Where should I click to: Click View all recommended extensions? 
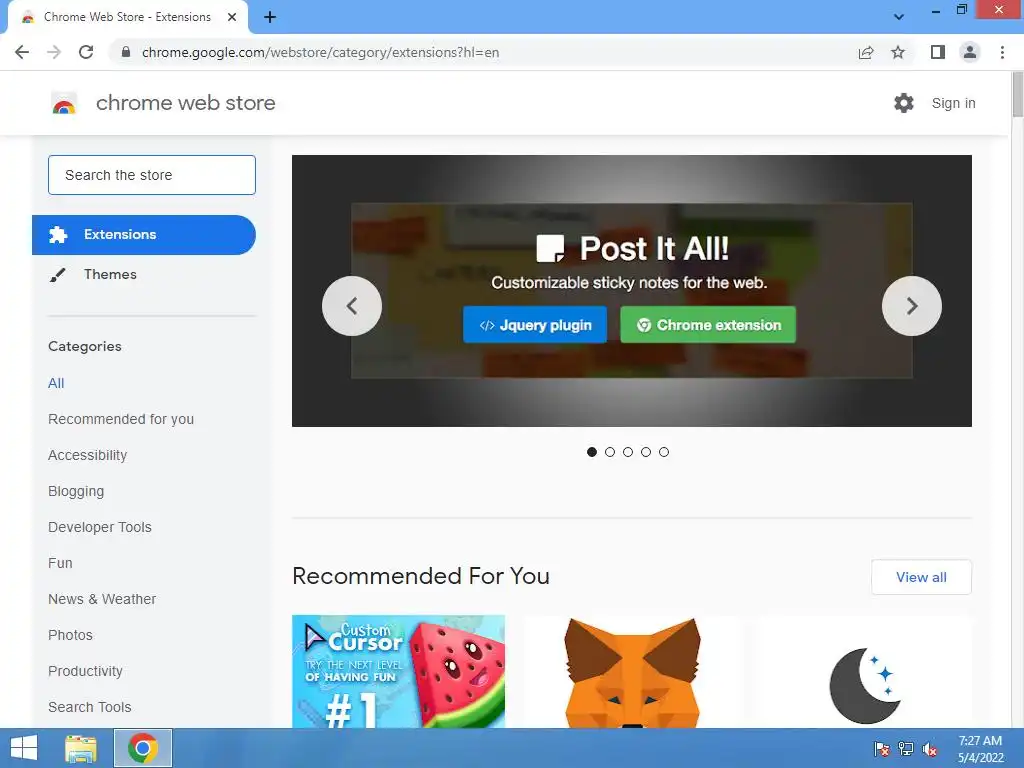[921, 577]
